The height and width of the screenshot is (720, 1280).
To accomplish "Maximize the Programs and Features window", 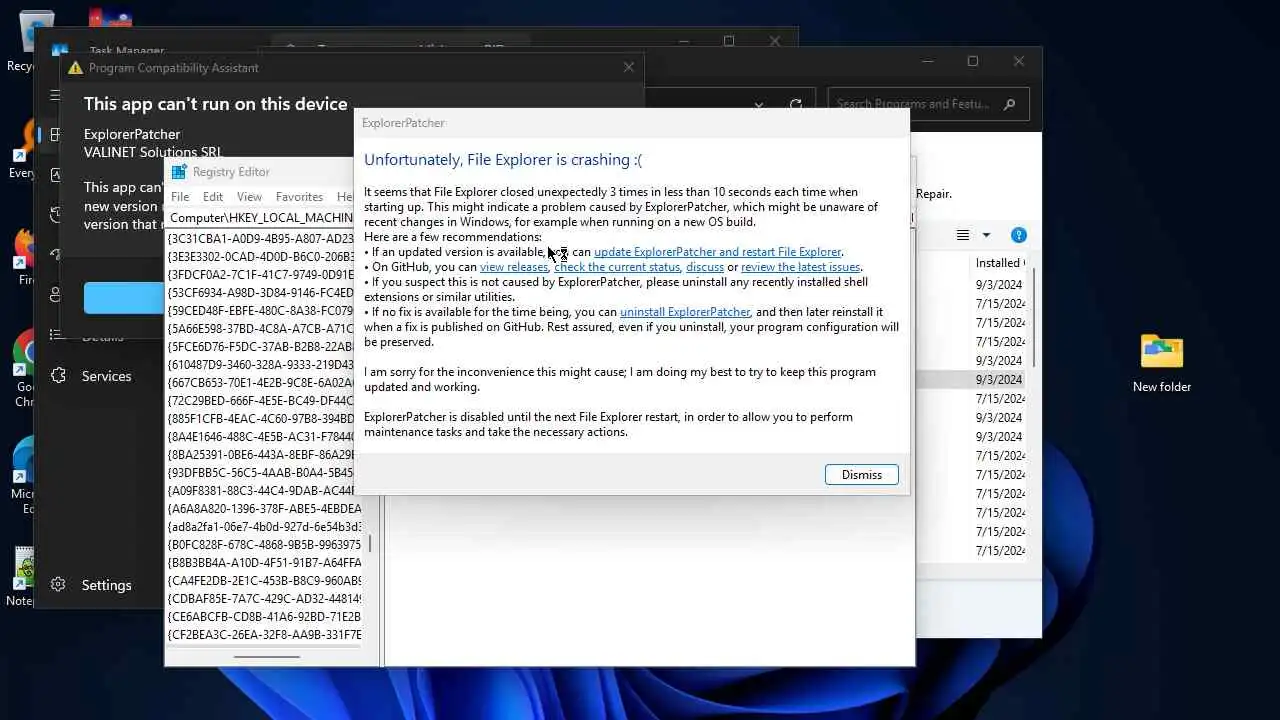I will coord(972,61).
